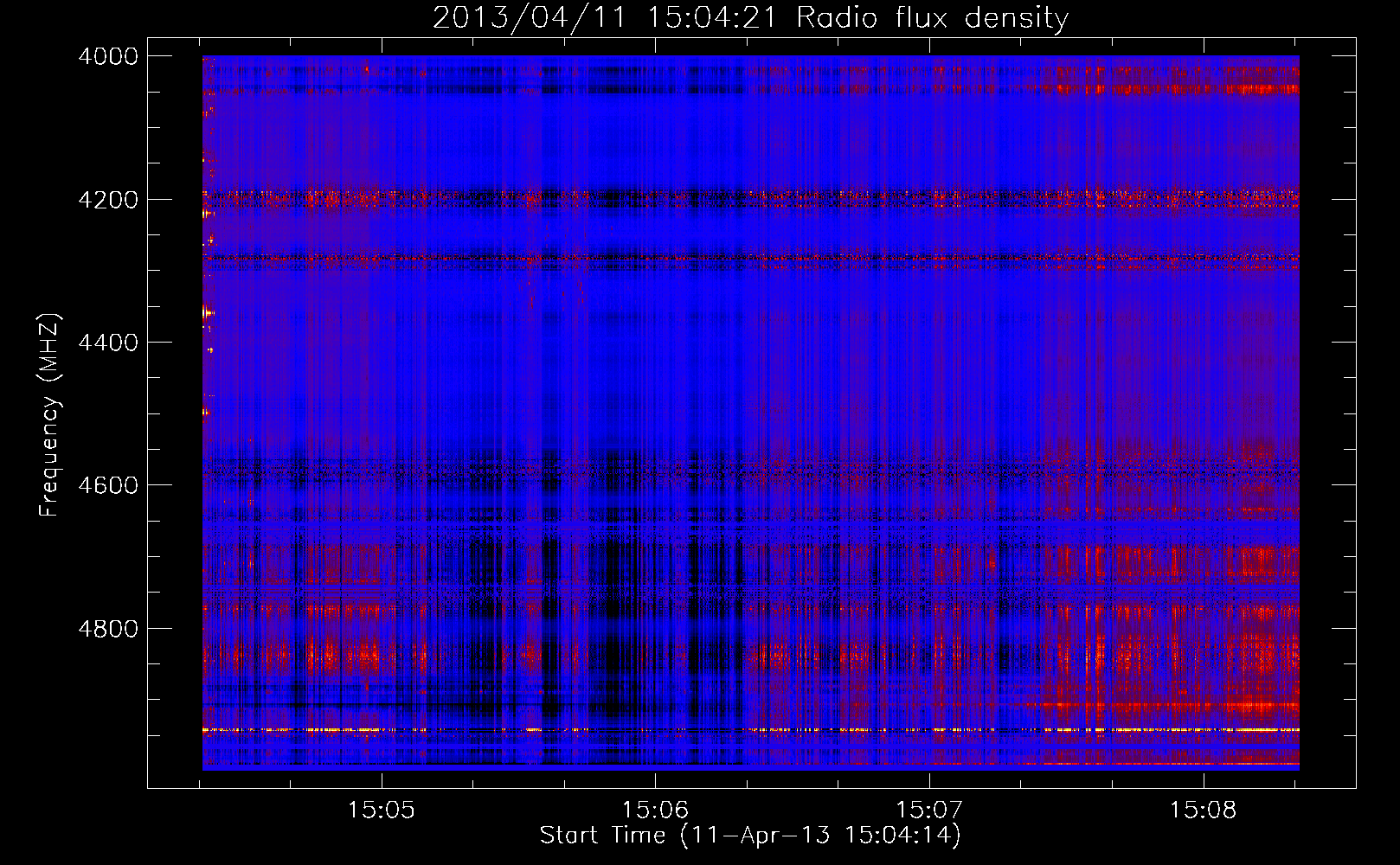This screenshot has height=865, width=1400.
Task: Click the plot title '2013/04/11 15:04:21 Radio flux density'
Action: [x=750, y=17]
